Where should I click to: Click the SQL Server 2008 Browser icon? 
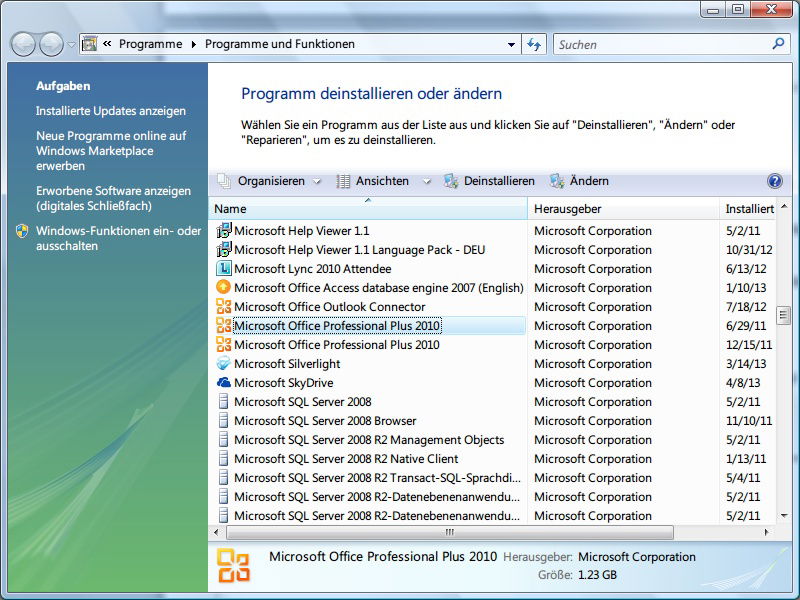click(223, 420)
